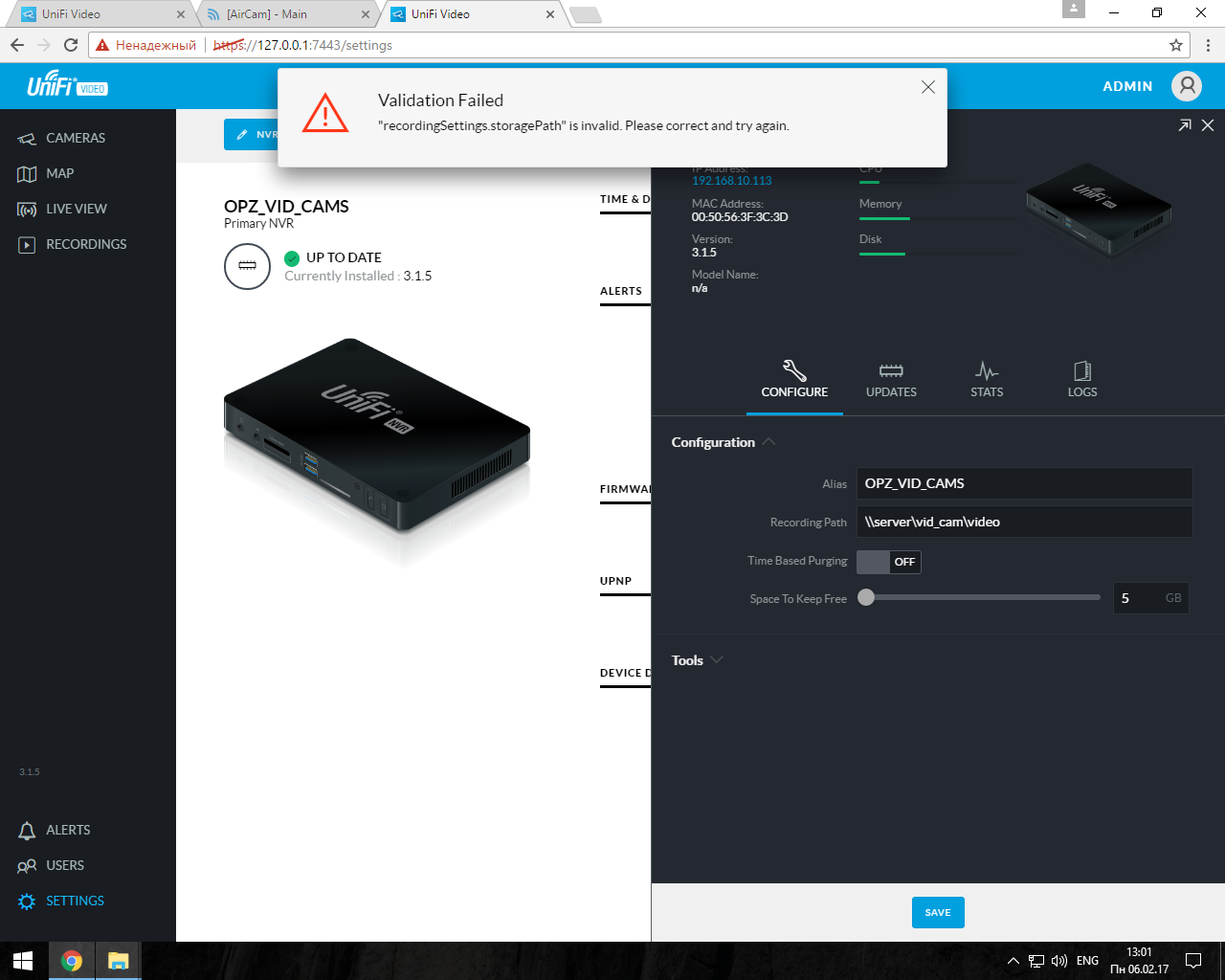Open Alerts from the sidebar bottom
1225x980 pixels.
[x=55, y=830]
